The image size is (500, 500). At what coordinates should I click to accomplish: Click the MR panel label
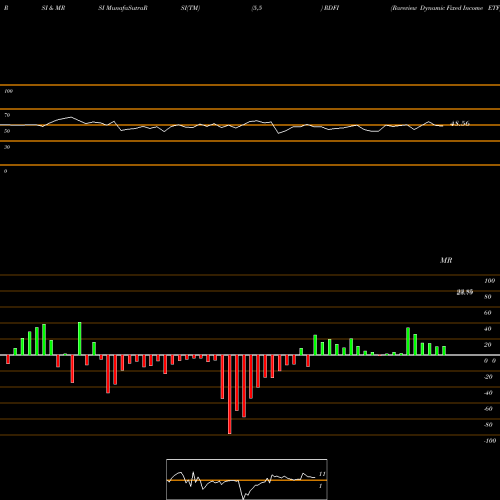pyautogui.click(x=446, y=260)
